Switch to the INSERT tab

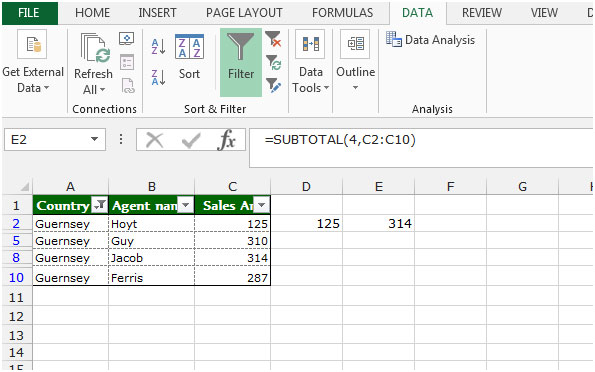pos(157,13)
